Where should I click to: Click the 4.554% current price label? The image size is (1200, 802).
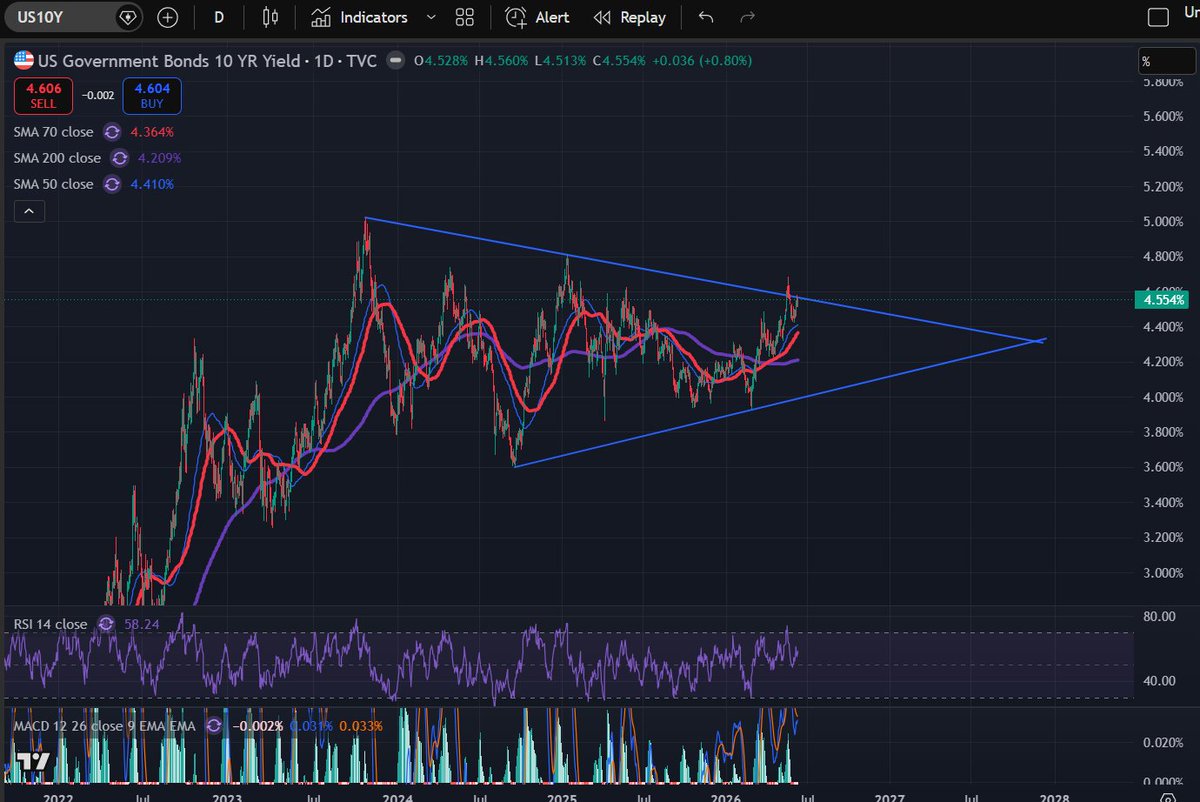click(x=1162, y=300)
